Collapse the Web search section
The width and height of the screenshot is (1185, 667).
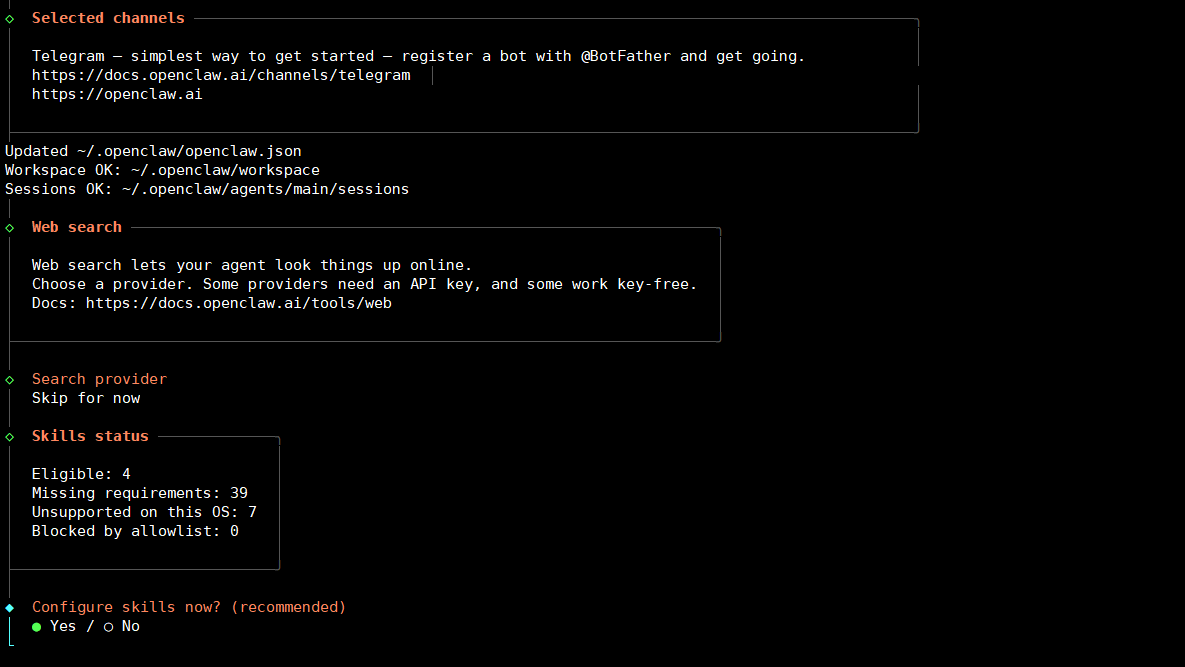(76, 227)
